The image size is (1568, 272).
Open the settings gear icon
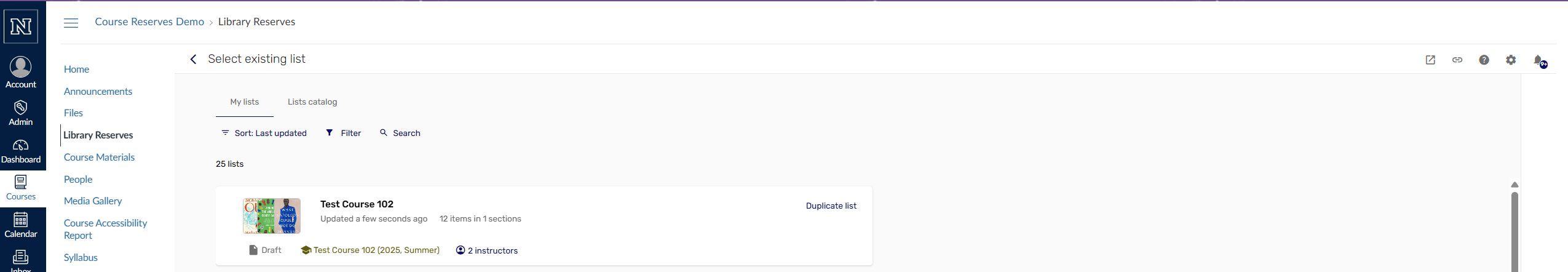point(1511,60)
